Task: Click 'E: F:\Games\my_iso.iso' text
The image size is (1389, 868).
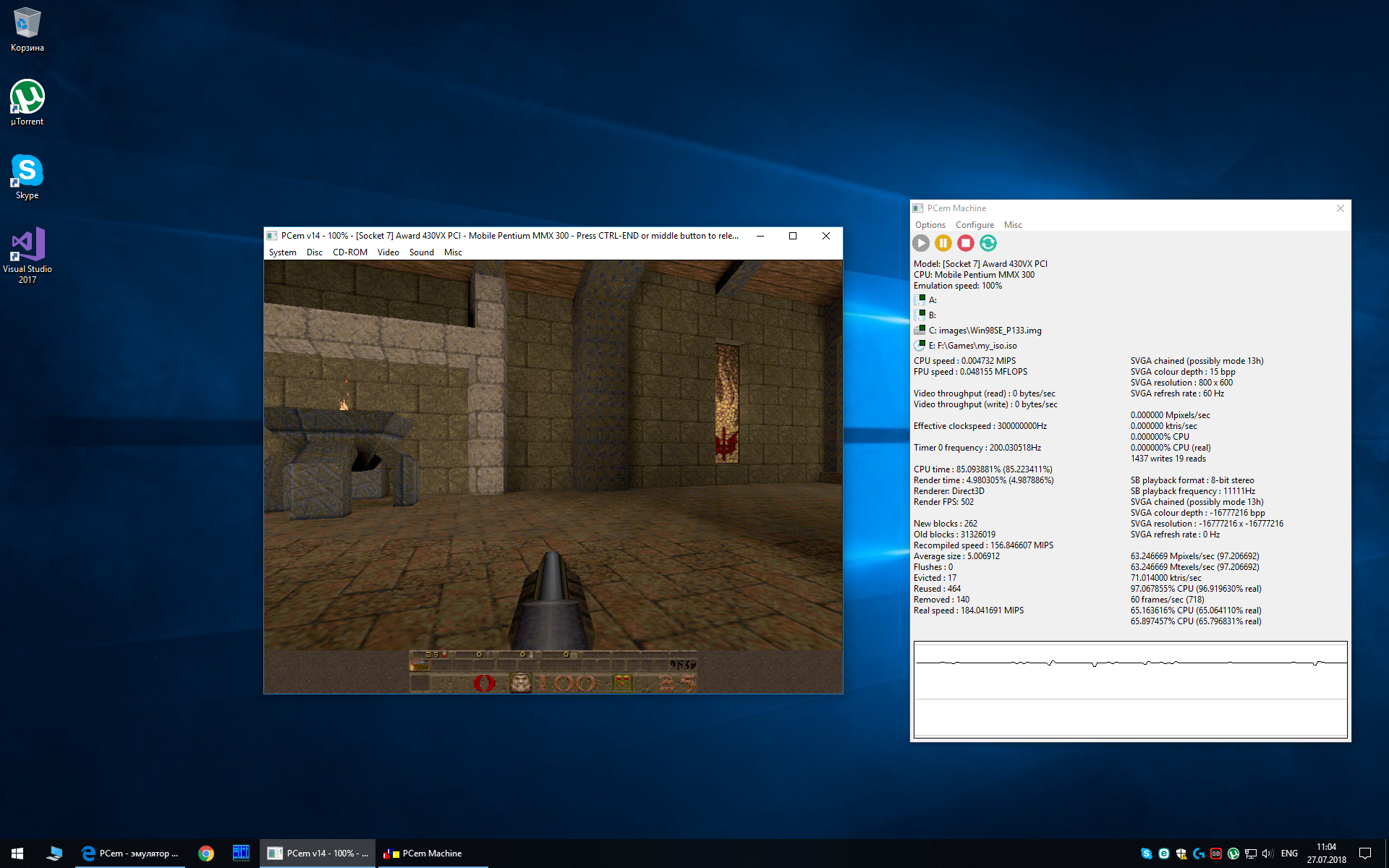Action: pyautogui.click(x=973, y=346)
